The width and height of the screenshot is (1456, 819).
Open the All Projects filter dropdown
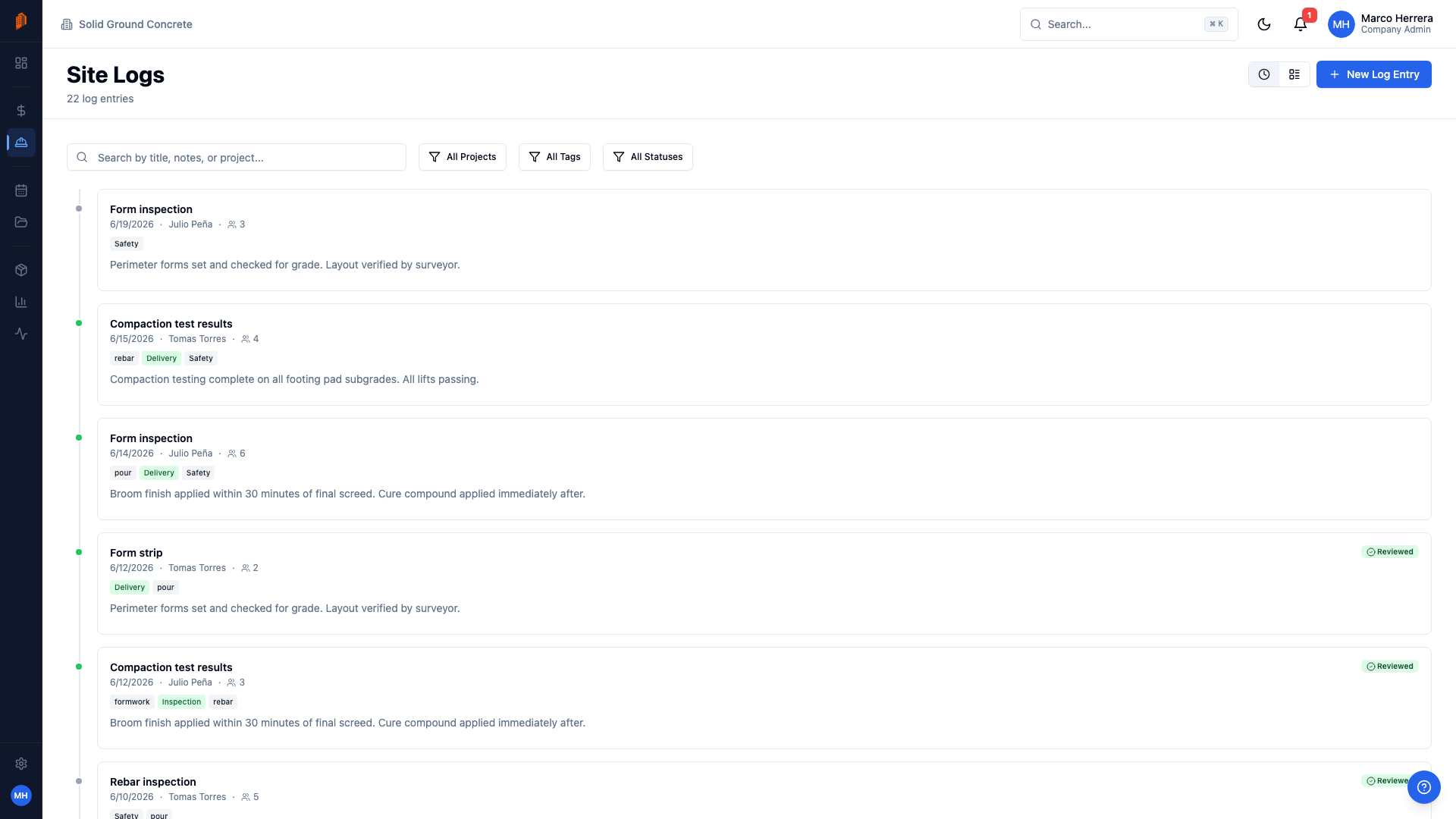463,157
